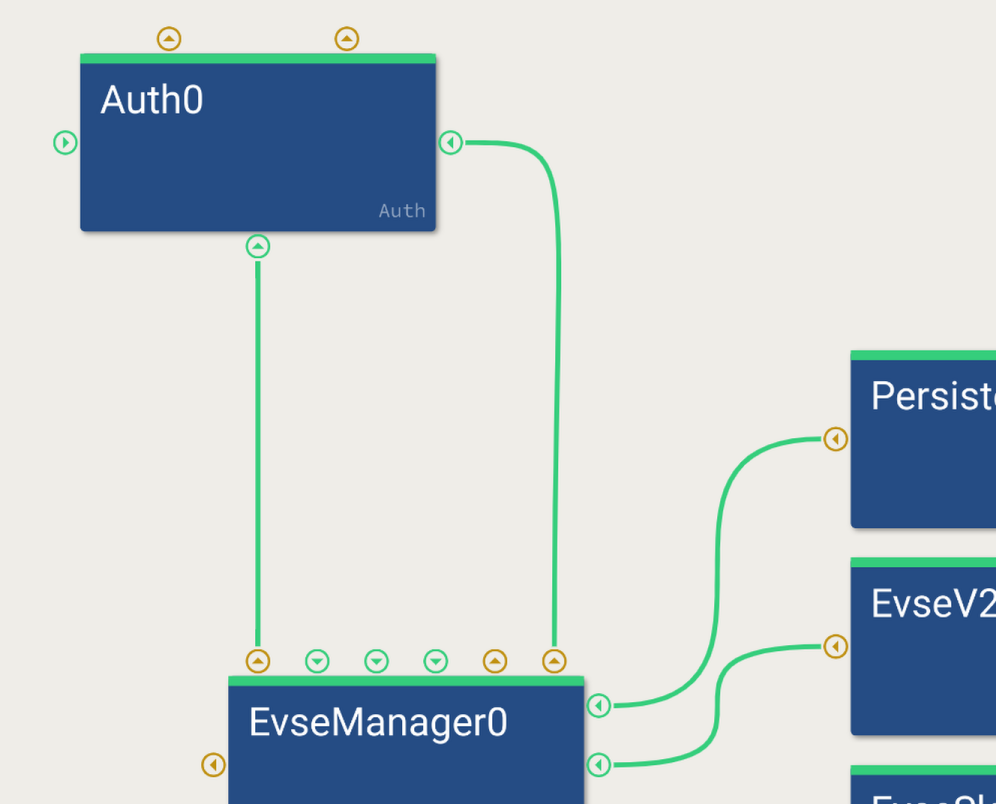Click the orange port on the Persiste node

pos(836,439)
